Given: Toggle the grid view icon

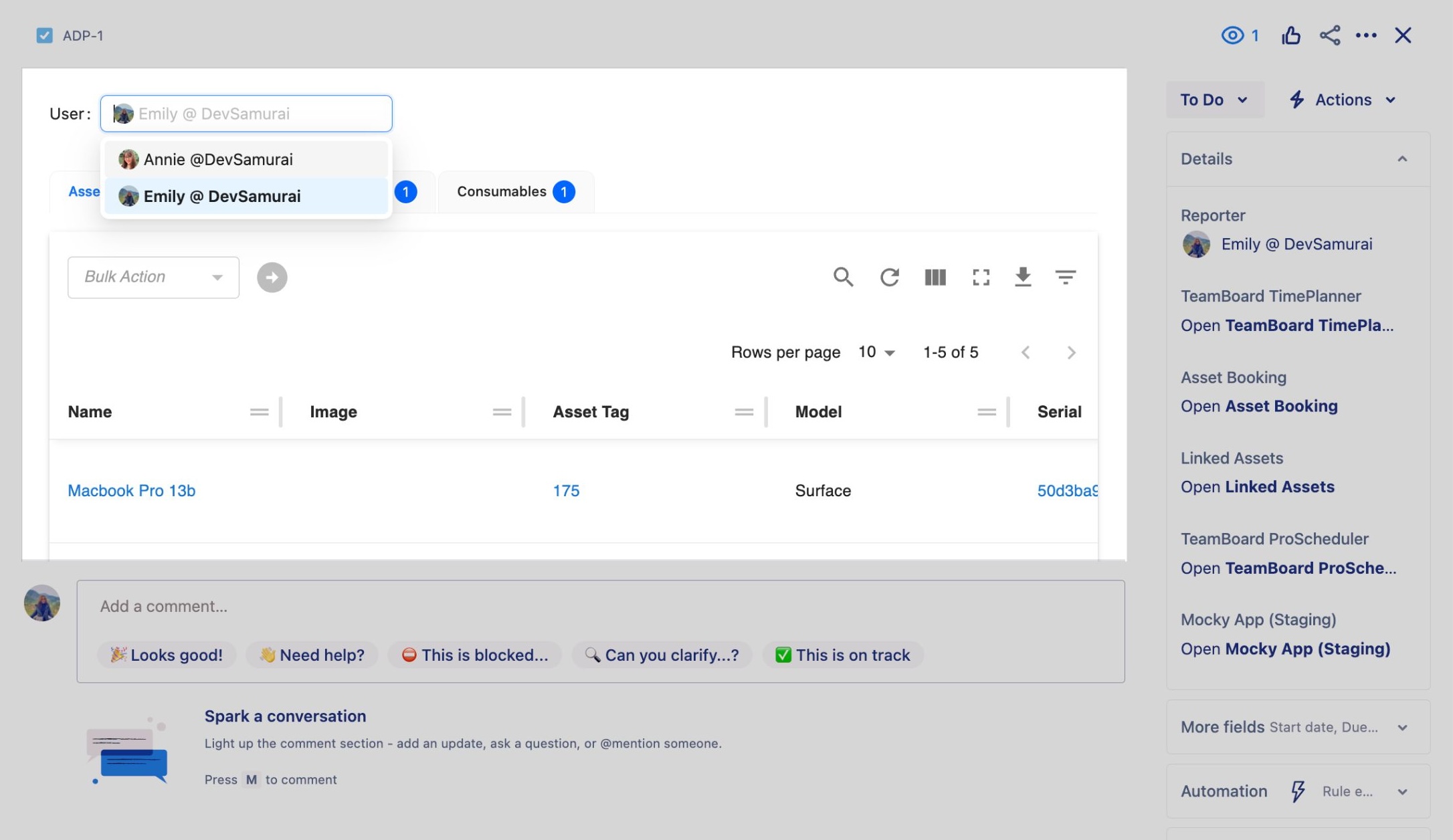Looking at the screenshot, I should click(x=934, y=278).
